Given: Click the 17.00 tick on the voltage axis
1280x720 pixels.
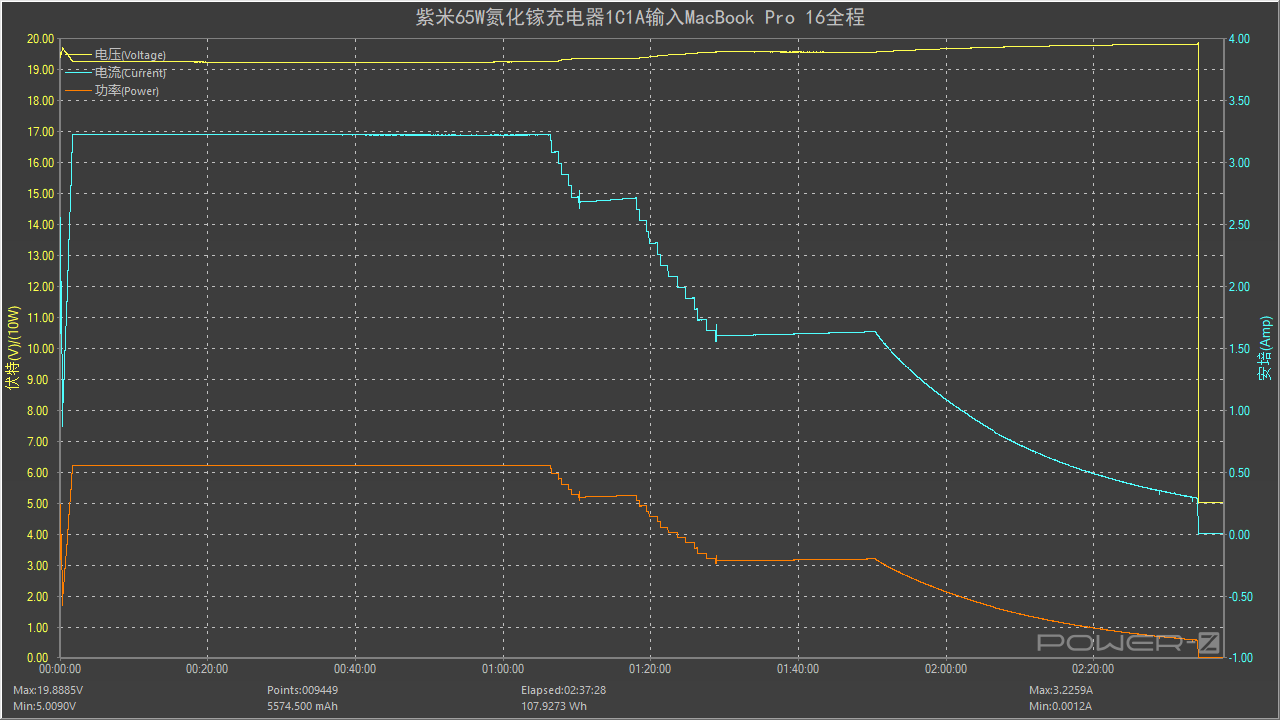Looking at the screenshot, I should point(41,132).
